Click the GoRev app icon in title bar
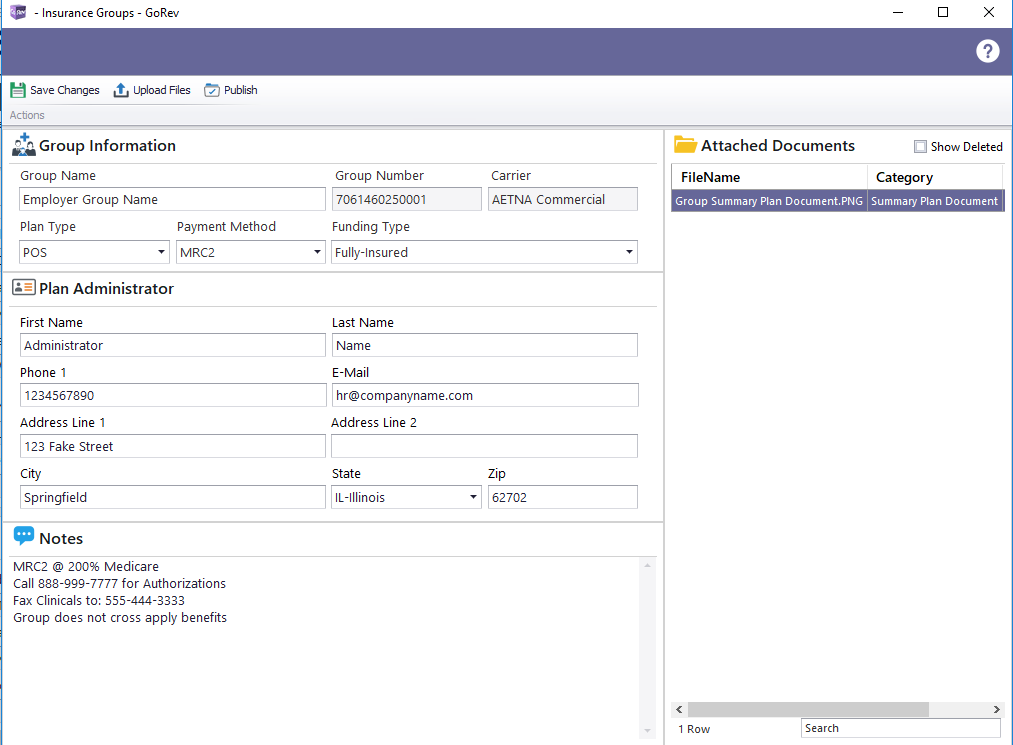 point(18,12)
